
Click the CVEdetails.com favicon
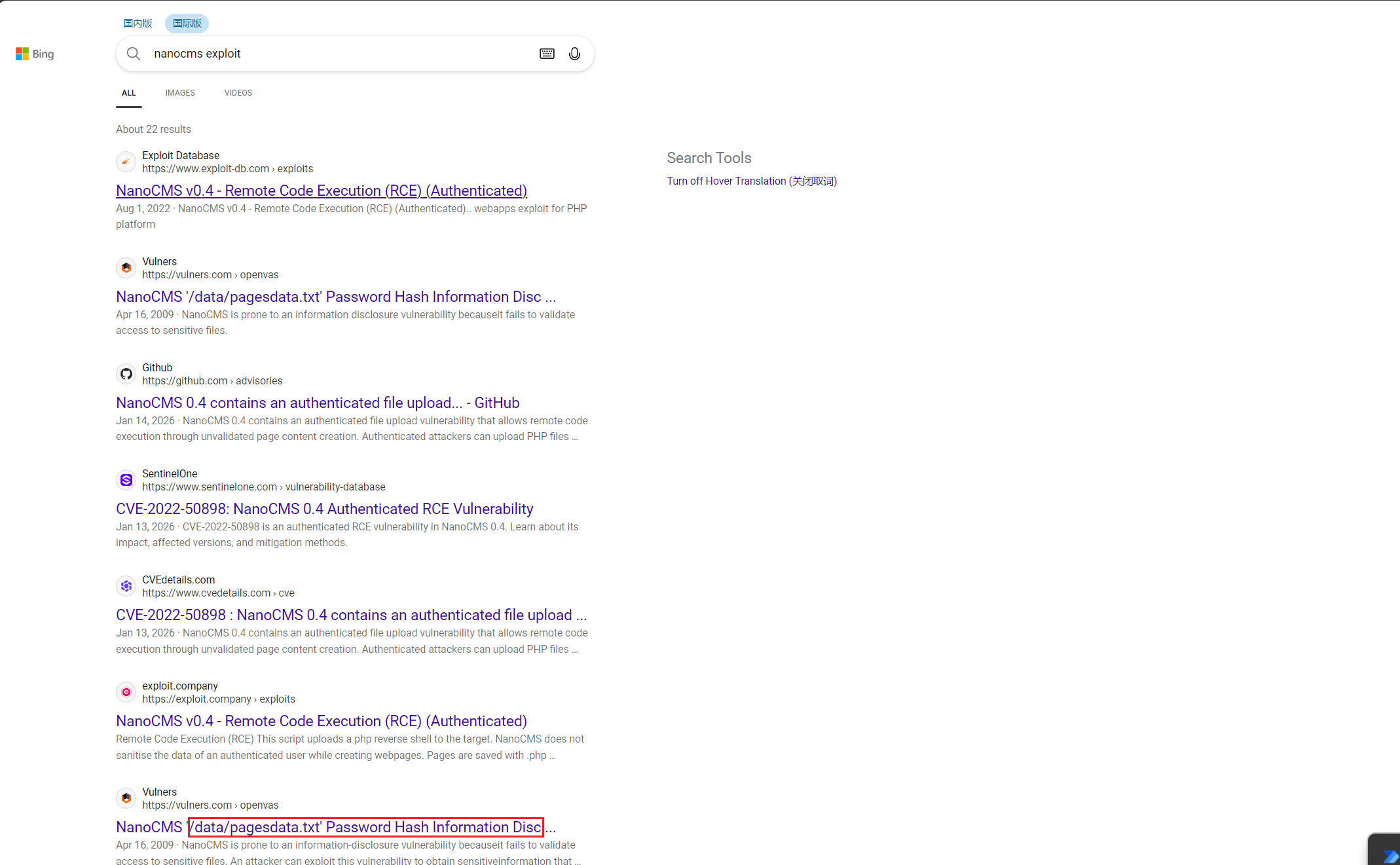tap(126, 586)
